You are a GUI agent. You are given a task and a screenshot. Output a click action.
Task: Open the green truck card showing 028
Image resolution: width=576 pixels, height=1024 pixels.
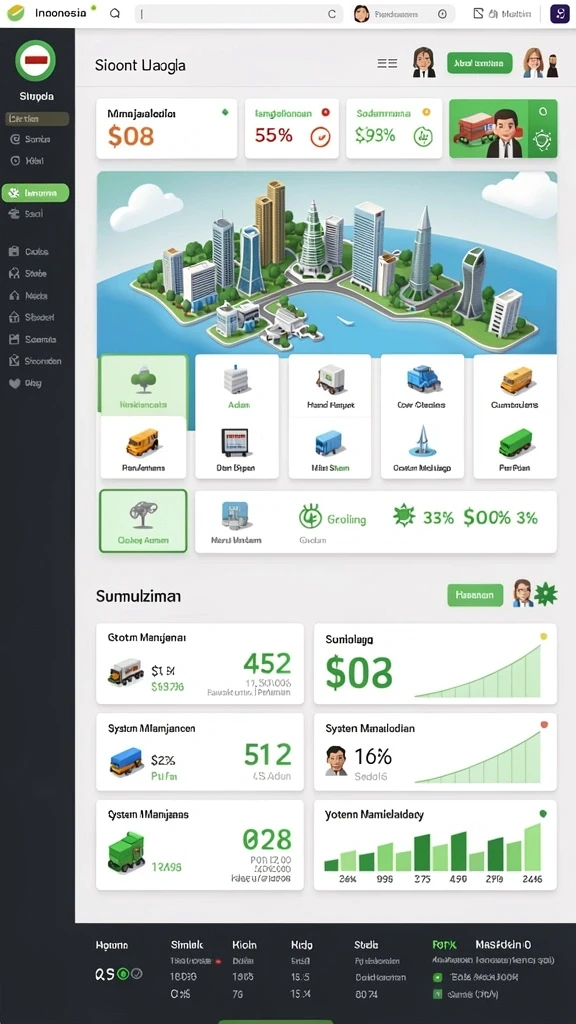coord(200,844)
